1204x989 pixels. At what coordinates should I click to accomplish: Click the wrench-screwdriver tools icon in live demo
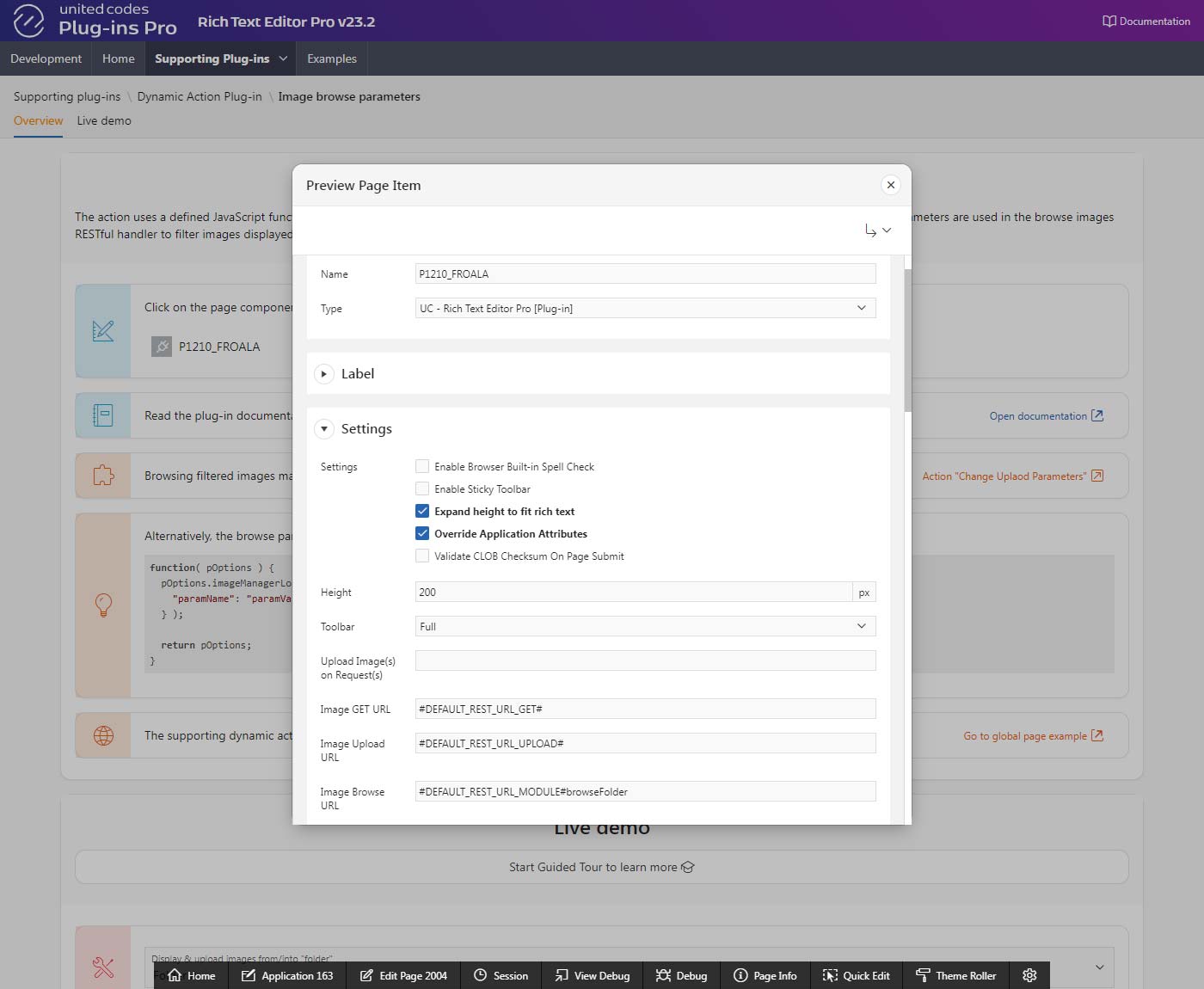pos(103,967)
